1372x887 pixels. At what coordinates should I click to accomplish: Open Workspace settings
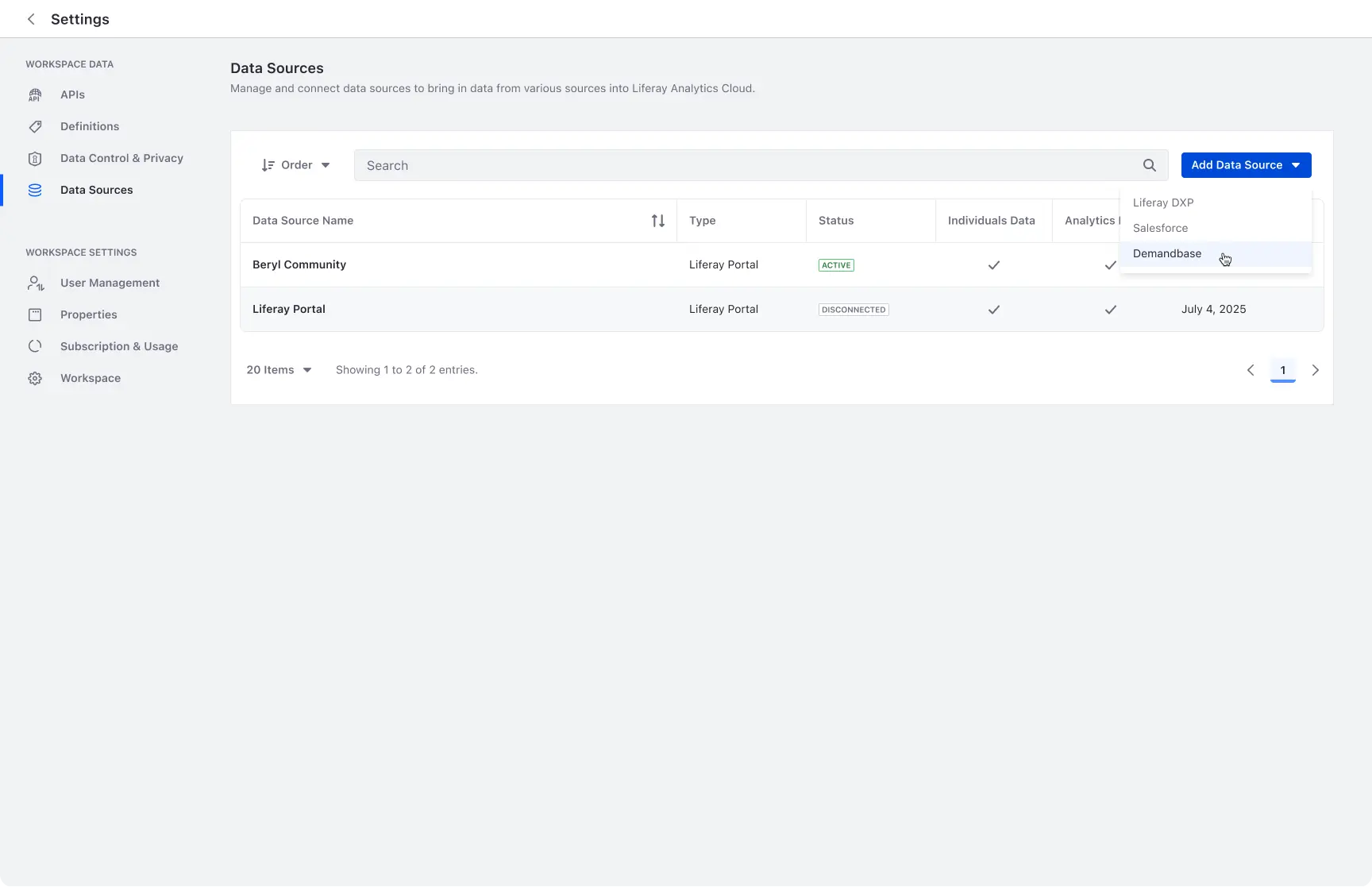[x=91, y=378]
